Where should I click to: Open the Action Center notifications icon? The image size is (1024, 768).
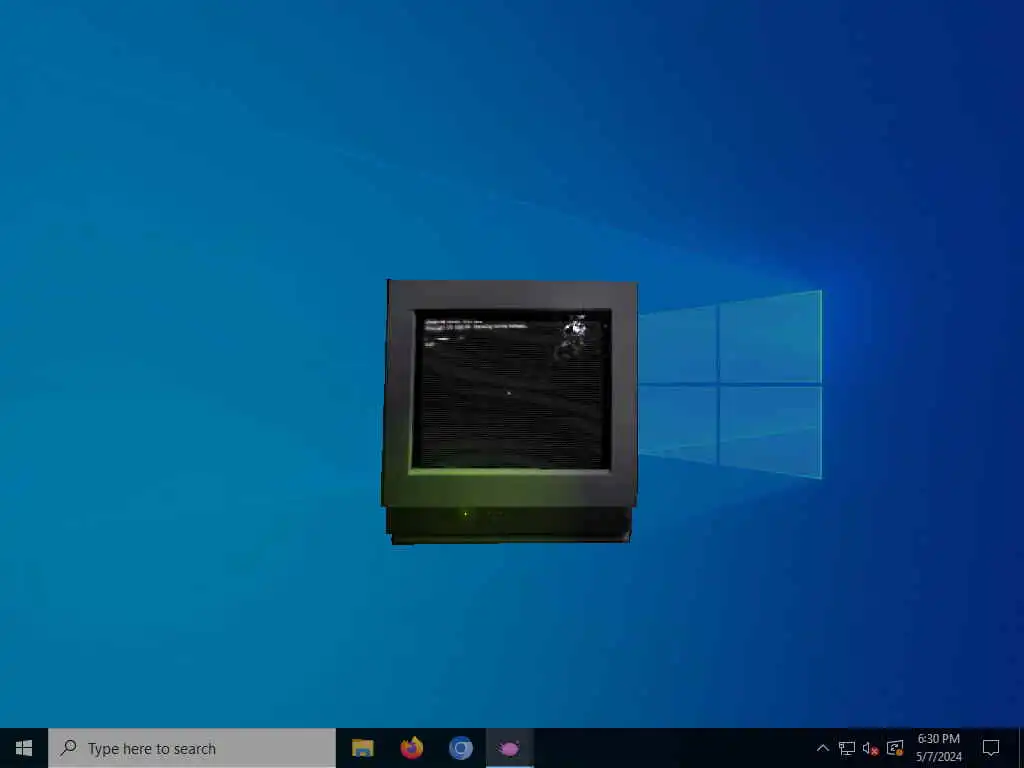[x=991, y=748]
